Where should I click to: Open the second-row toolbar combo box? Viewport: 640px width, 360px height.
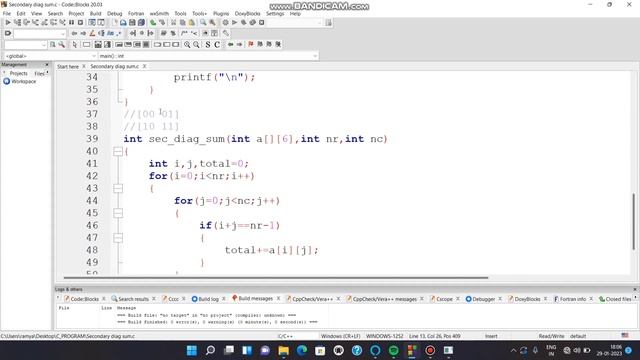(x=40, y=33)
